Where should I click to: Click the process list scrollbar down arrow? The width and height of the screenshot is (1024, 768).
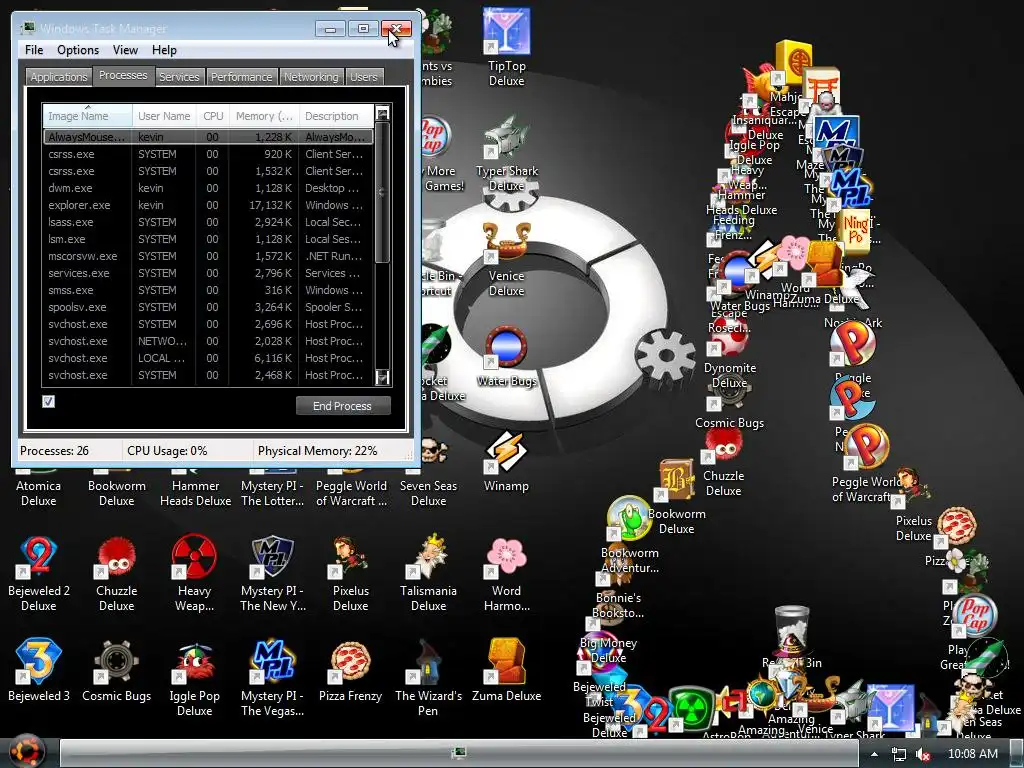click(x=383, y=377)
